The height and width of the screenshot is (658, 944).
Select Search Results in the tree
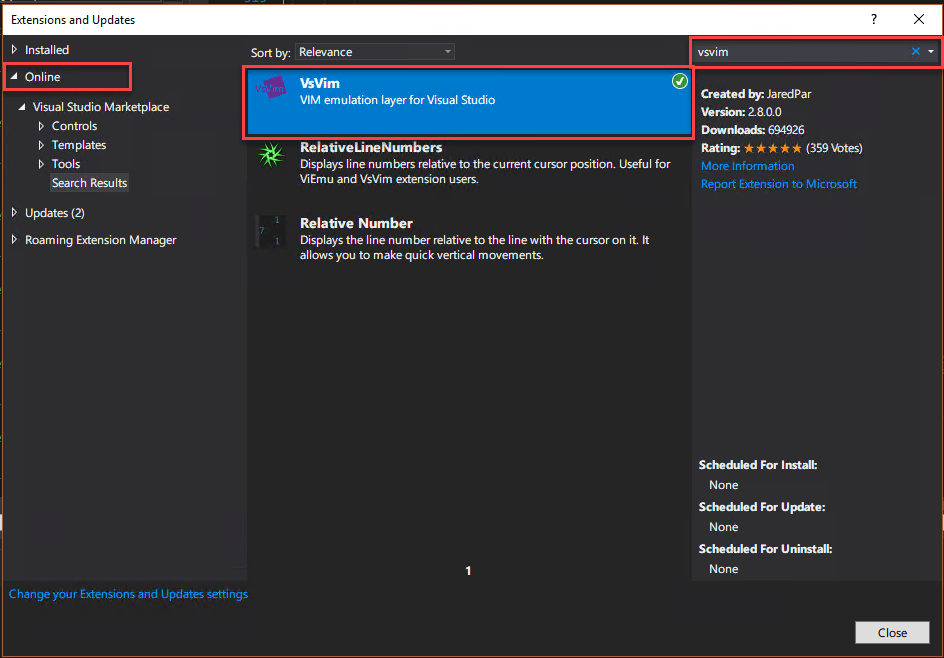pos(89,183)
